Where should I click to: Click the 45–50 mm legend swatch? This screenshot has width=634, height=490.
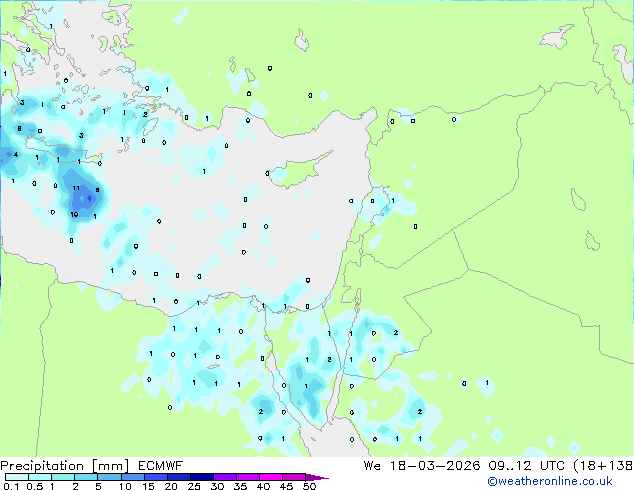pyautogui.click(x=294, y=477)
